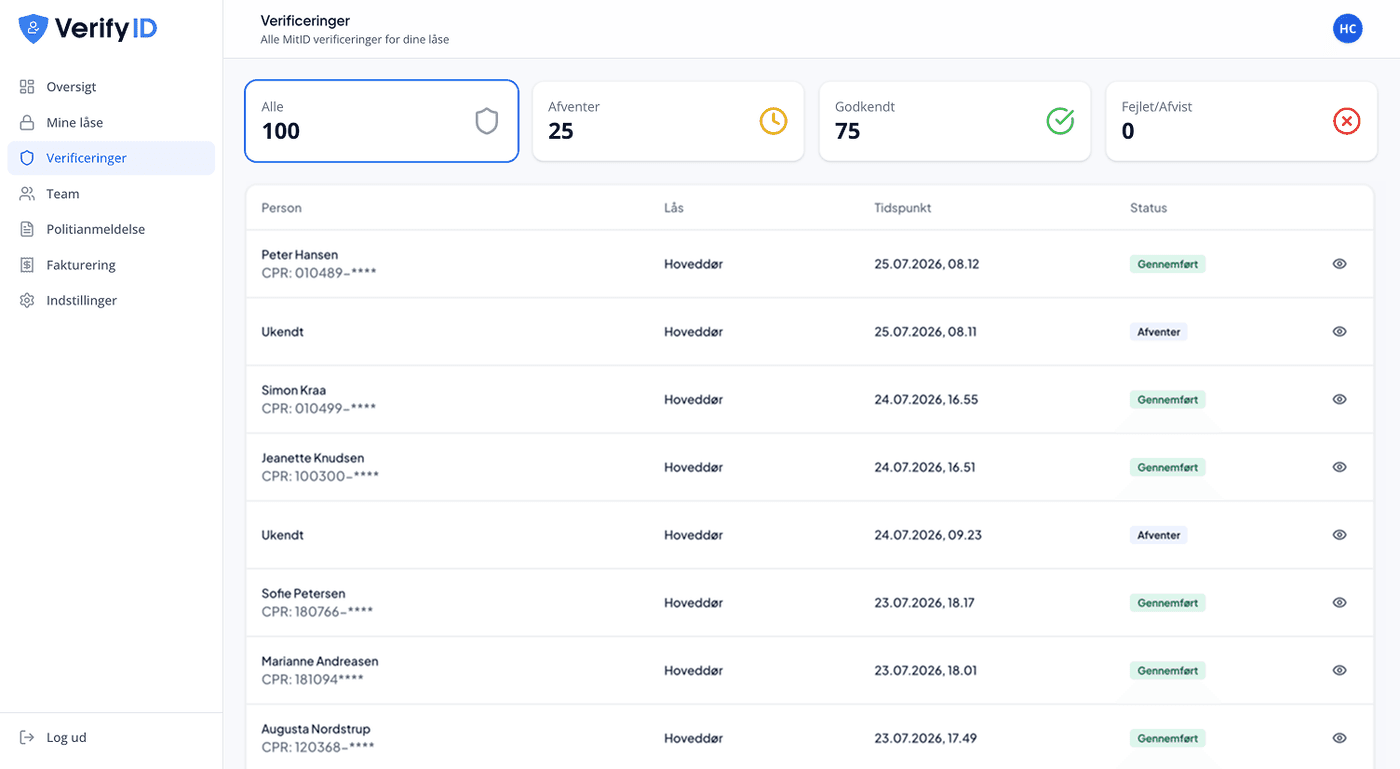Click timestamp 25.07.2026, 08.12

926,264
